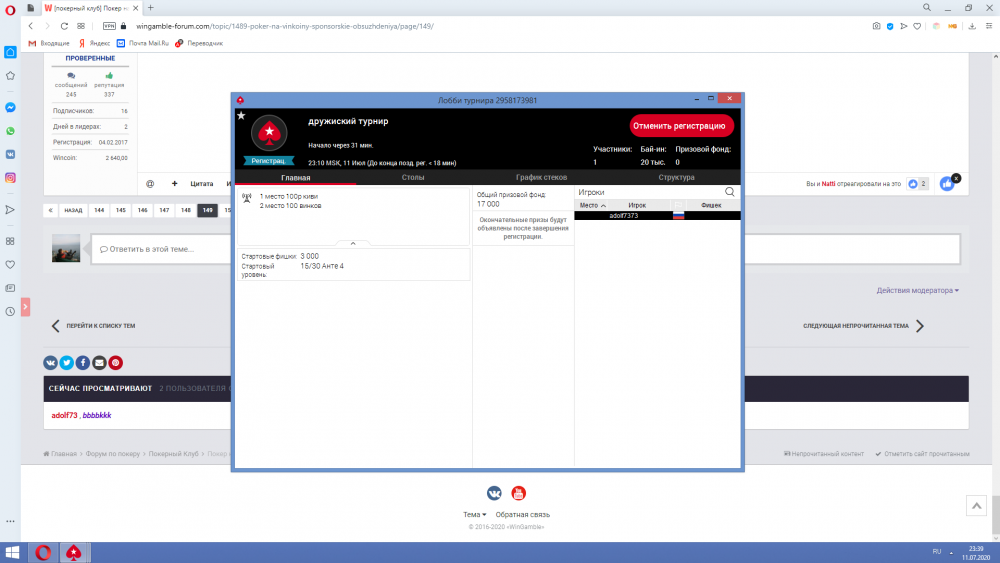This screenshot has height=563, width=1000.
Task: Click the favorite star in tournament lobby
Action: pos(241,116)
